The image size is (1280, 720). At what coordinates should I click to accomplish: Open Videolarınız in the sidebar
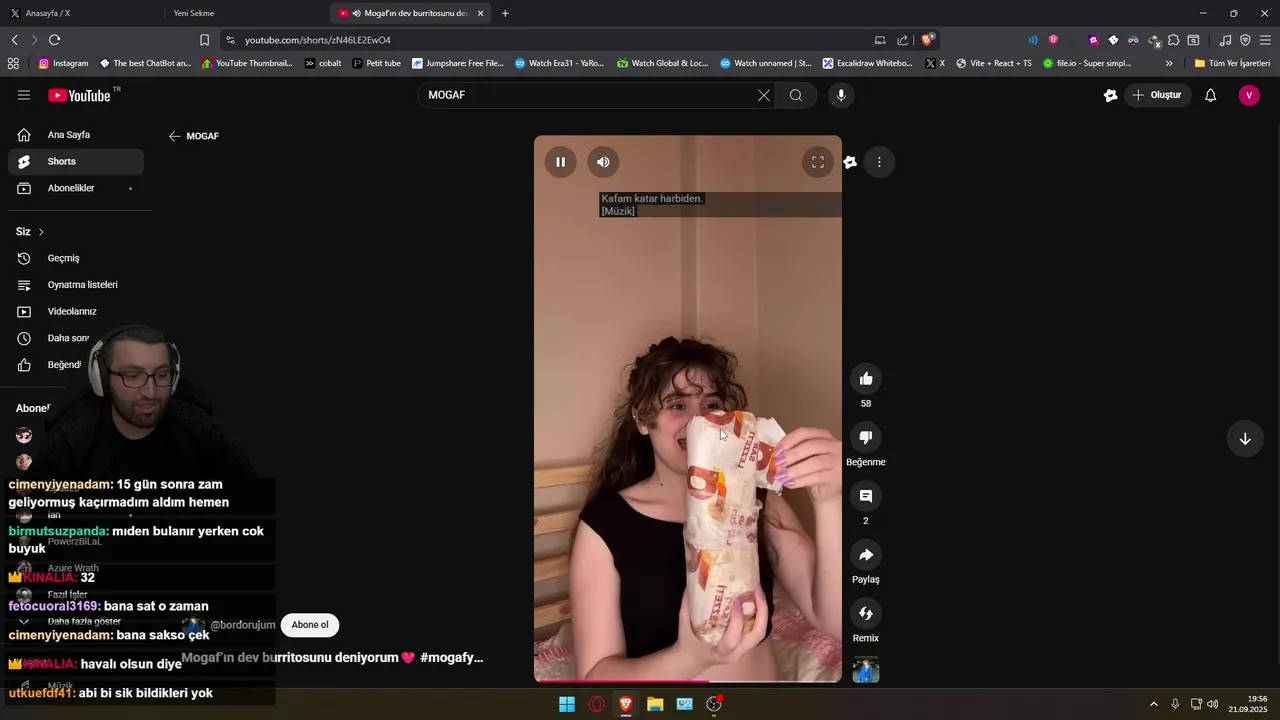76,311
